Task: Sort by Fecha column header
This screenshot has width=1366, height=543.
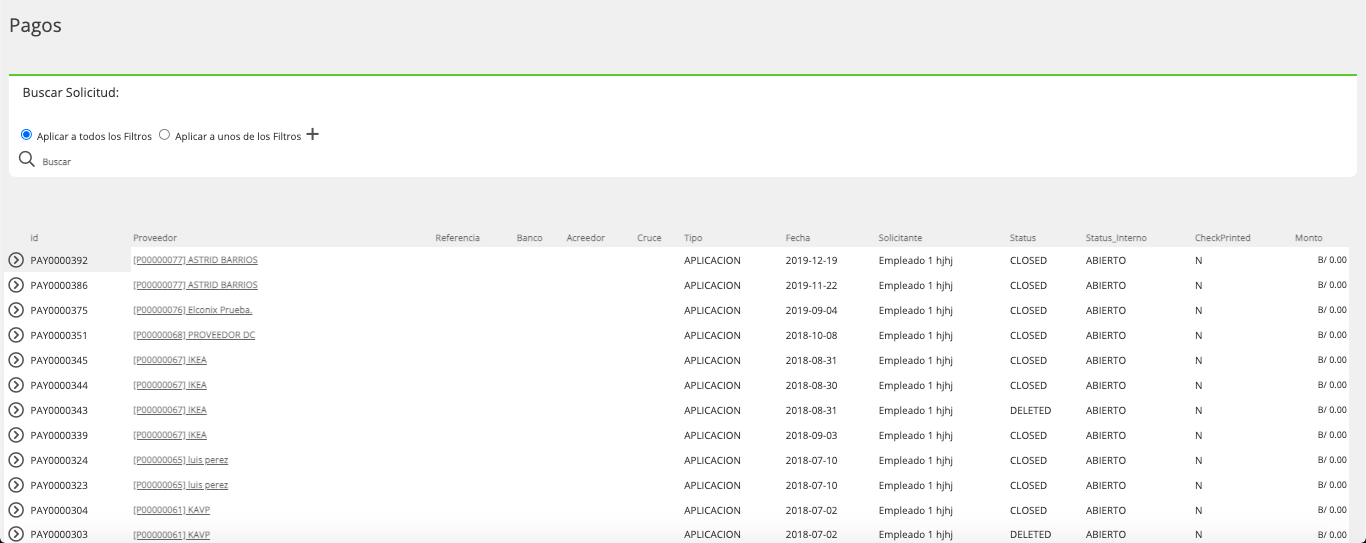Action: 798,238
